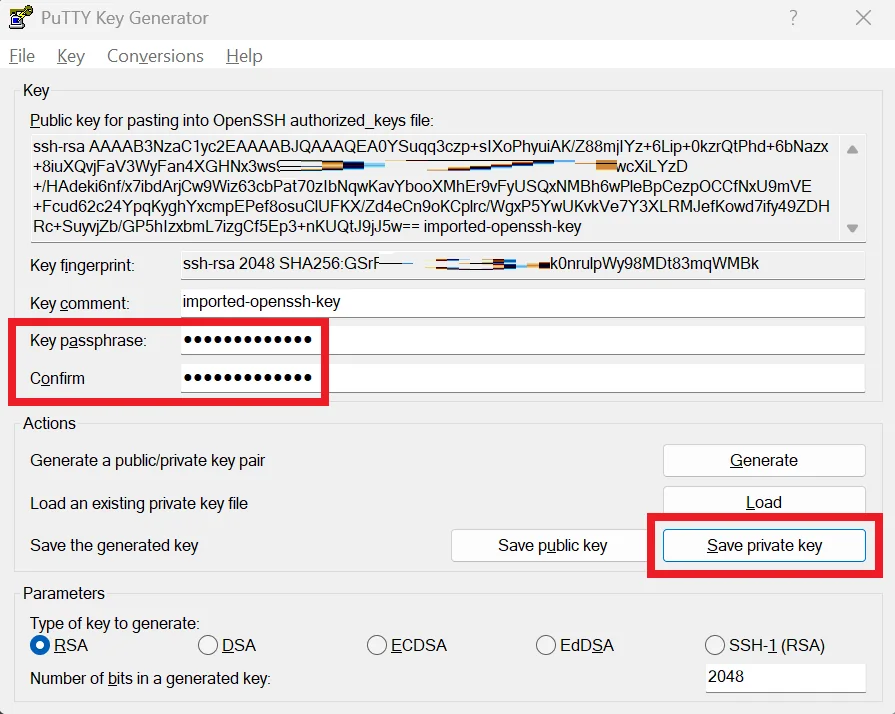Click the Confirm passphrase field
This screenshot has width=895, height=714.
(522, 377)
